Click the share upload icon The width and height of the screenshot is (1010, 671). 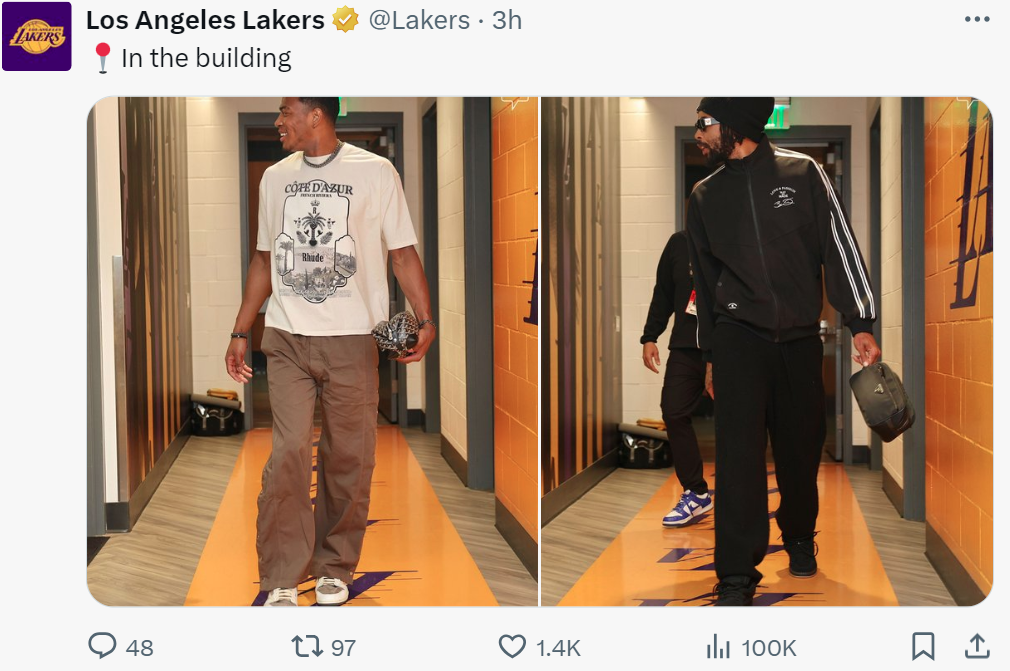(x=976, y=646)
